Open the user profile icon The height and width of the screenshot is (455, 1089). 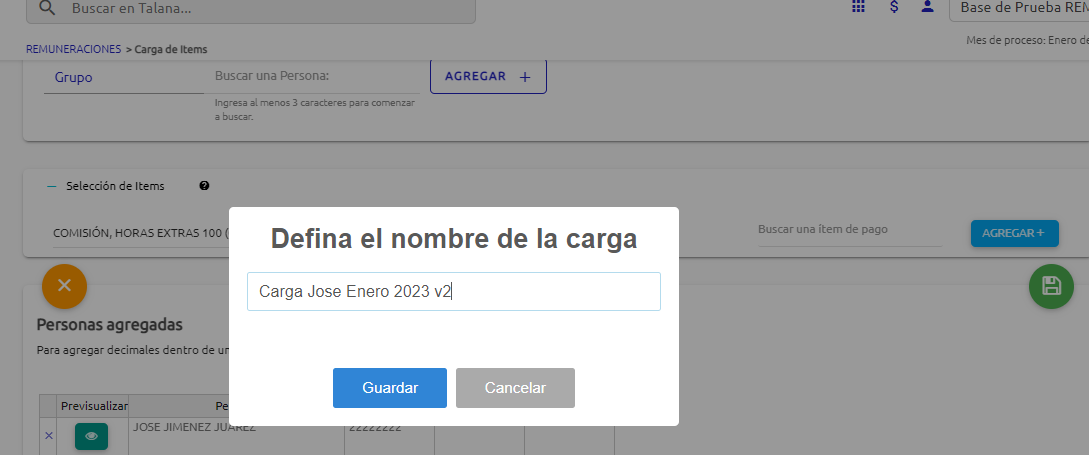[x=928, y=7]
